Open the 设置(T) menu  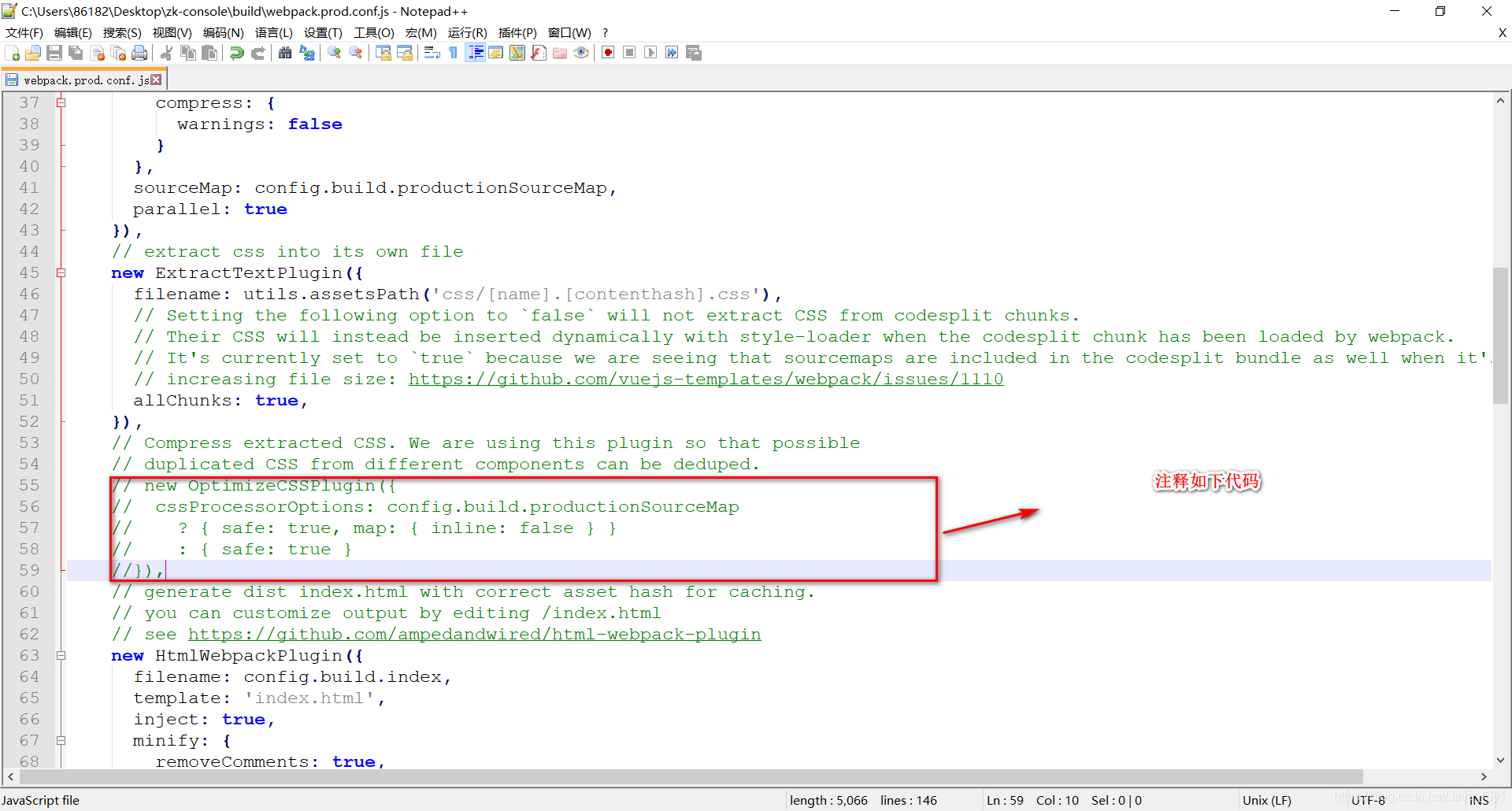click(x=324, y=32)
